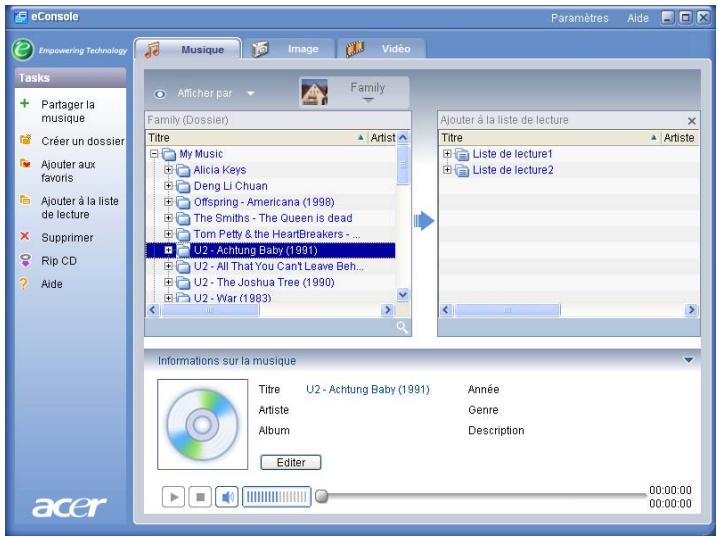718x537 pixels.
Task: Click the blue arrow to add to playlist
Action: [424, 221]
